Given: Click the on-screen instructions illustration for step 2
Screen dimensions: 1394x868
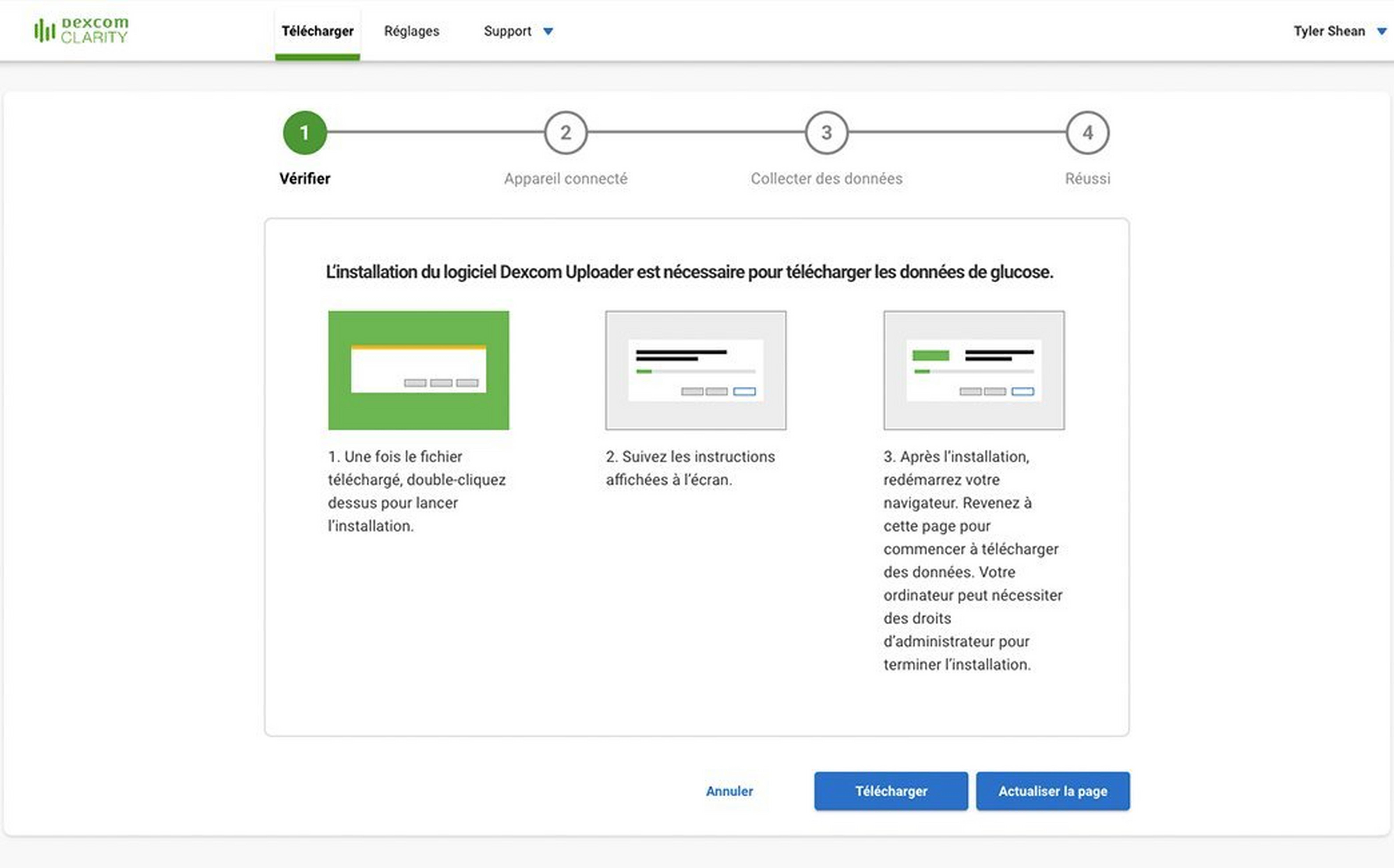Looking at the screenshot, I should pos(696,370).
